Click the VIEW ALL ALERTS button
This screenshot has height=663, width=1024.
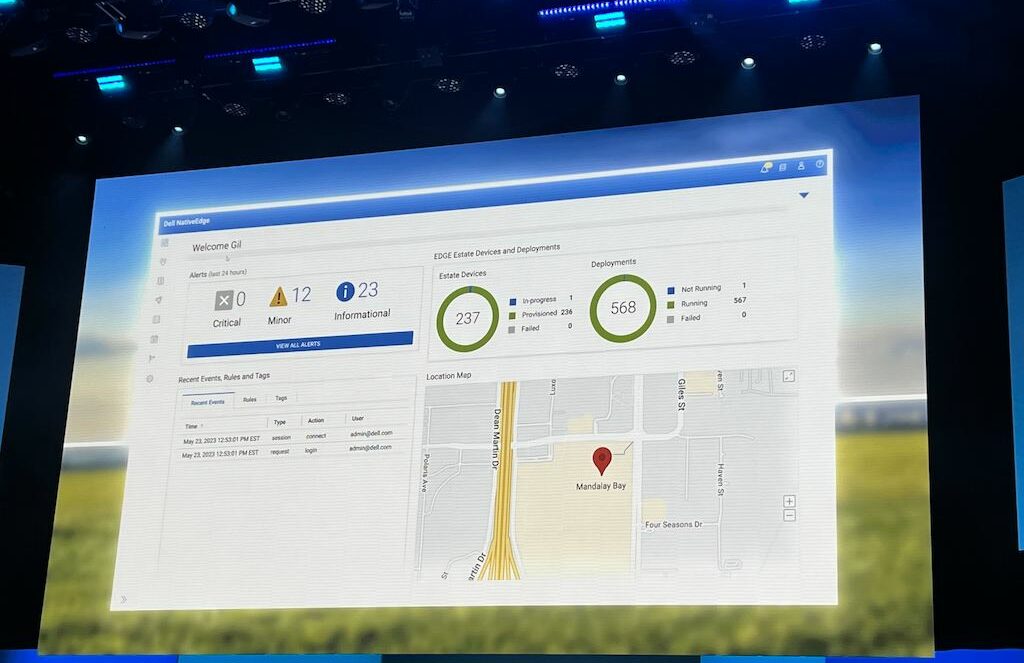pos(300,344)
